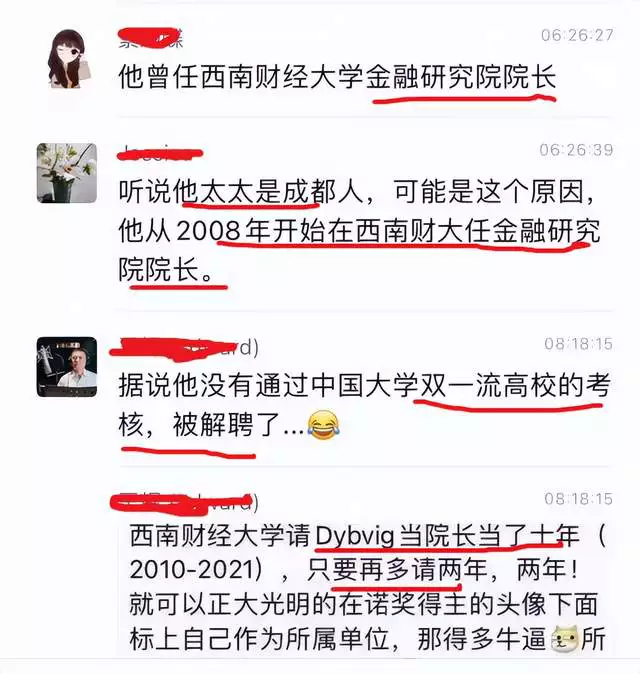Tap the man at microphone avatar
The height and width of the screenshot is (674, 640).
(x=67, y=367)
